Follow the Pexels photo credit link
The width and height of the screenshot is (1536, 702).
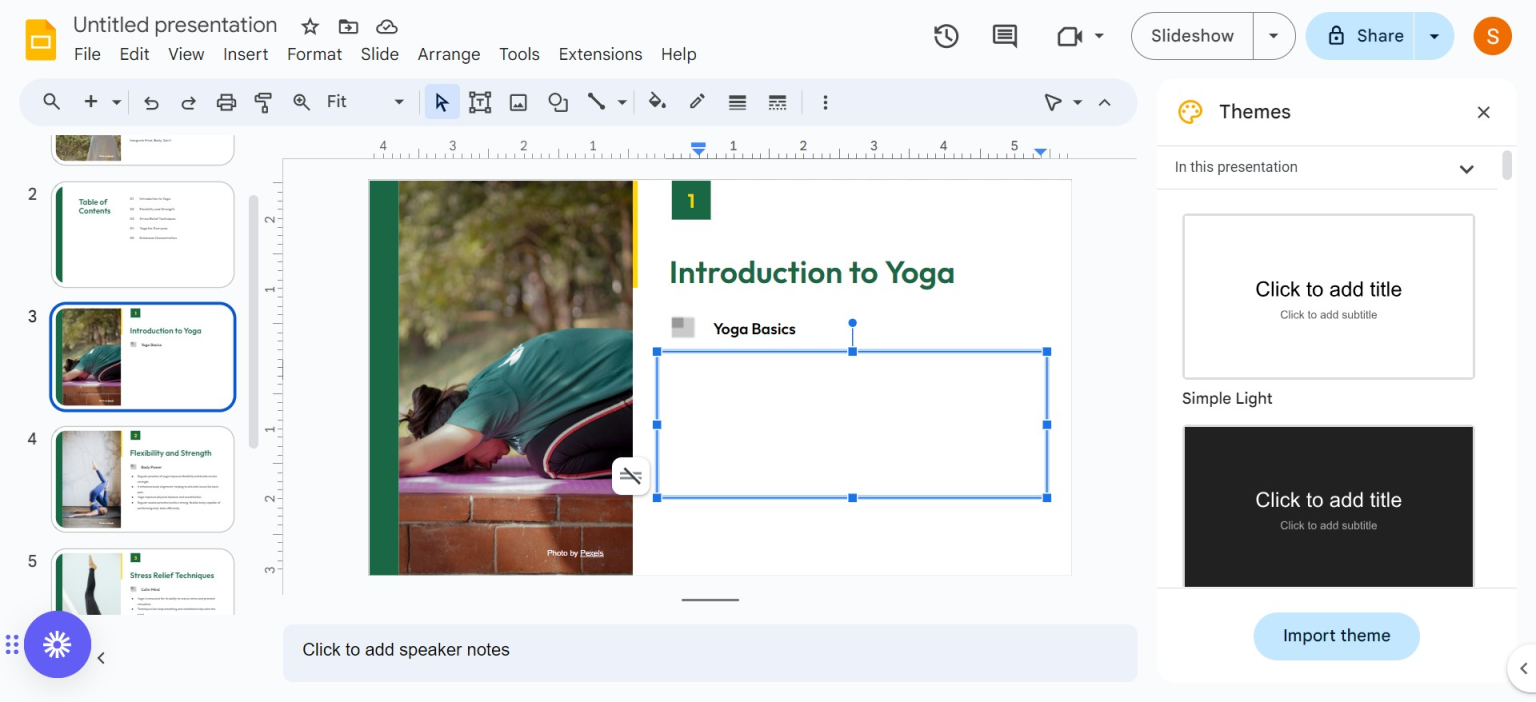click(592, 553)
